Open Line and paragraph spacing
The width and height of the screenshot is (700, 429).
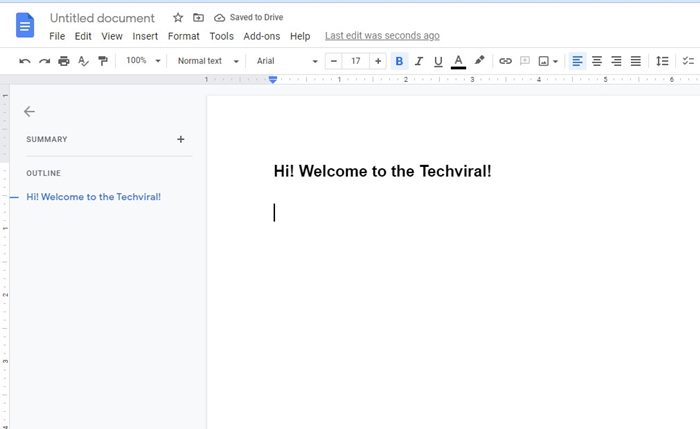pos(662,61)
